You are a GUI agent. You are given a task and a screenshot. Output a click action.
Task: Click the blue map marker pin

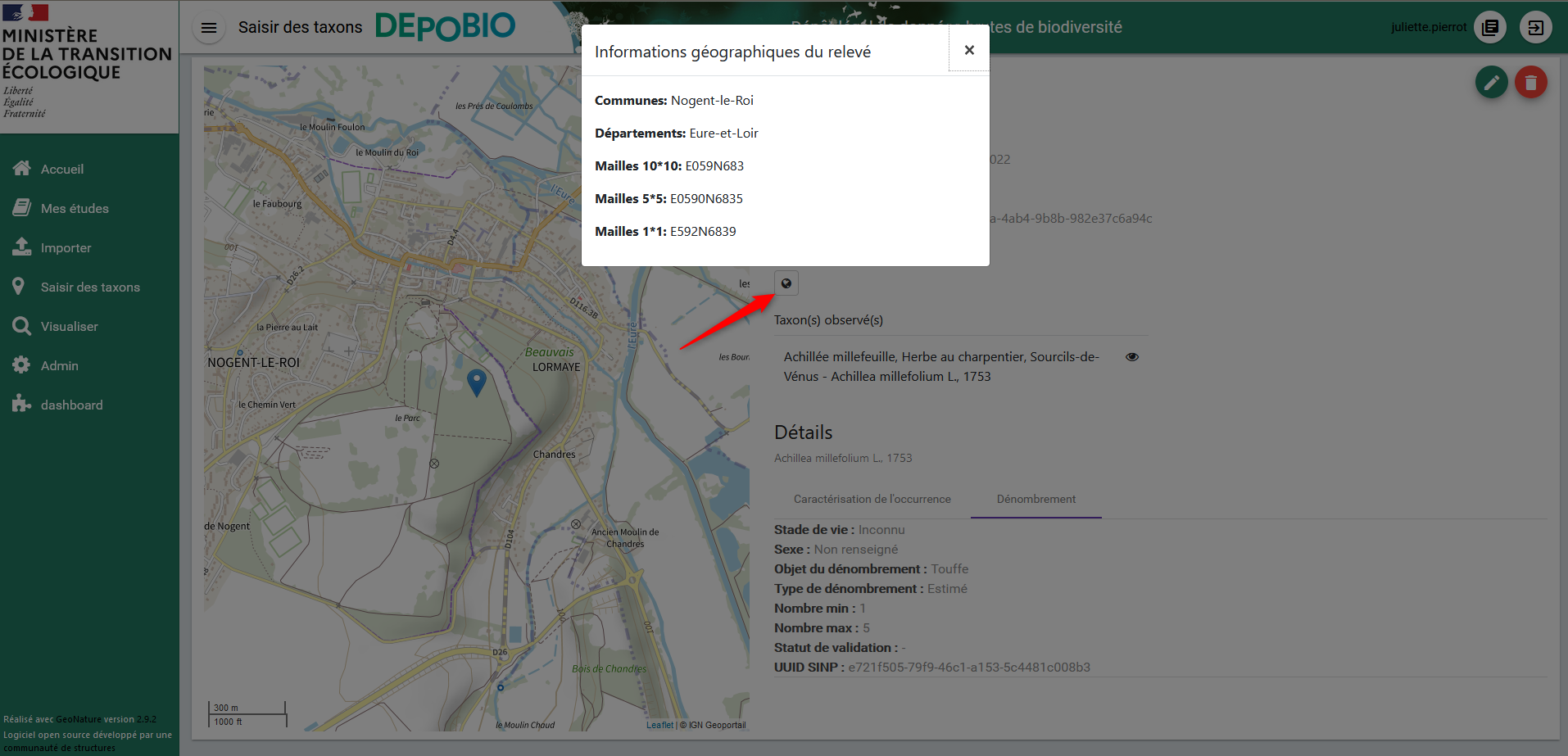click(477, 383)
